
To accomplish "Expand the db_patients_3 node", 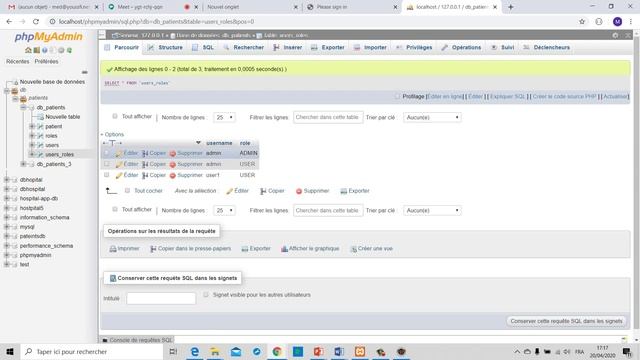I will pos(23,164).
